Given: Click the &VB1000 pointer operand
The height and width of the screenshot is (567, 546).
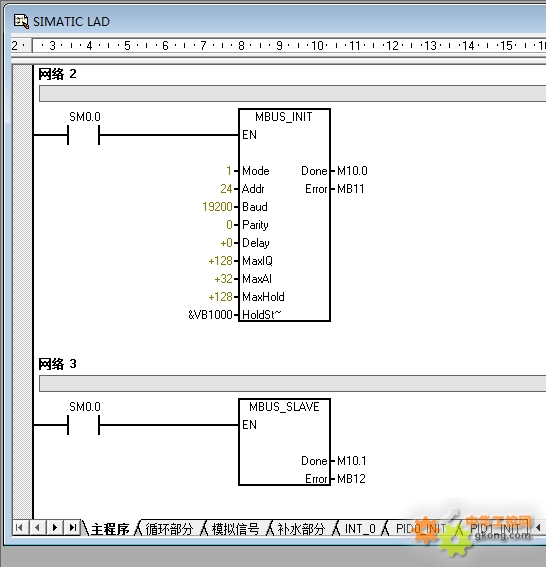Looking at the screenshot, I should [210, 315].
